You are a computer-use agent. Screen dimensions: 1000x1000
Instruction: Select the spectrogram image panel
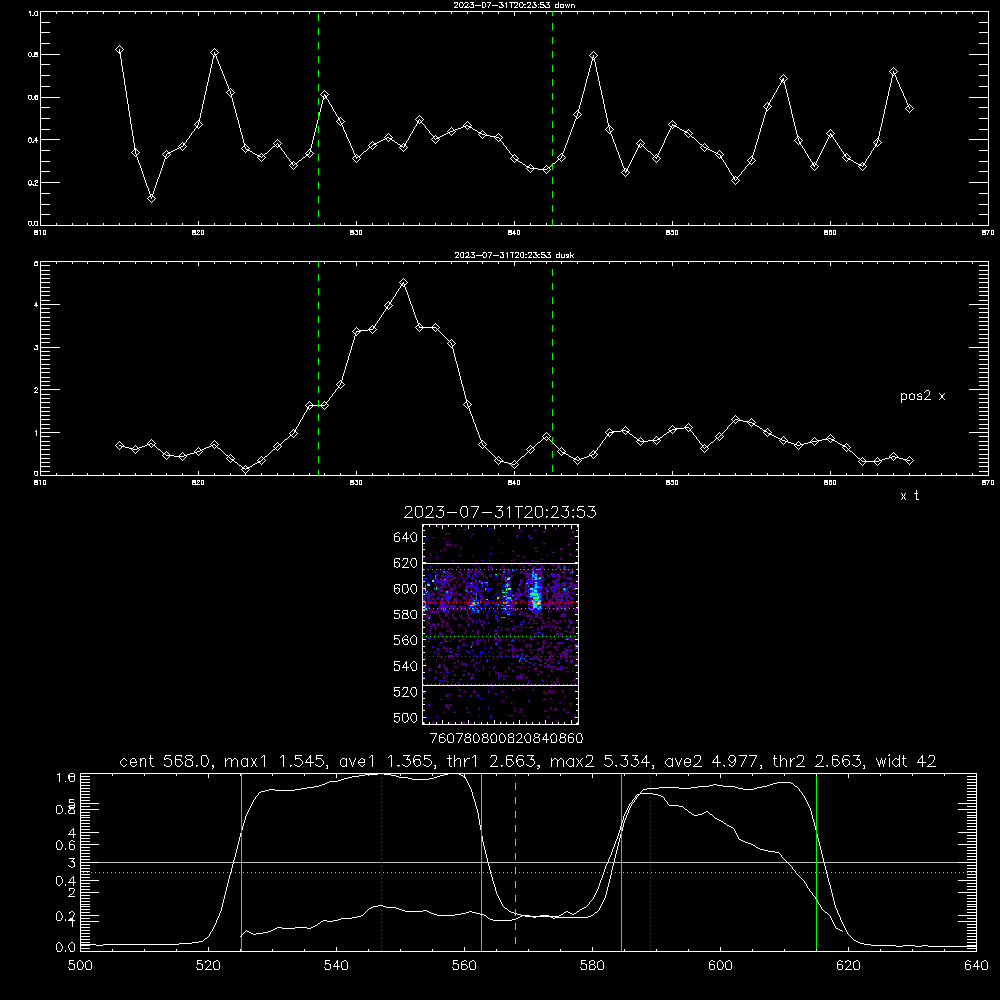(x=501, y=624)
